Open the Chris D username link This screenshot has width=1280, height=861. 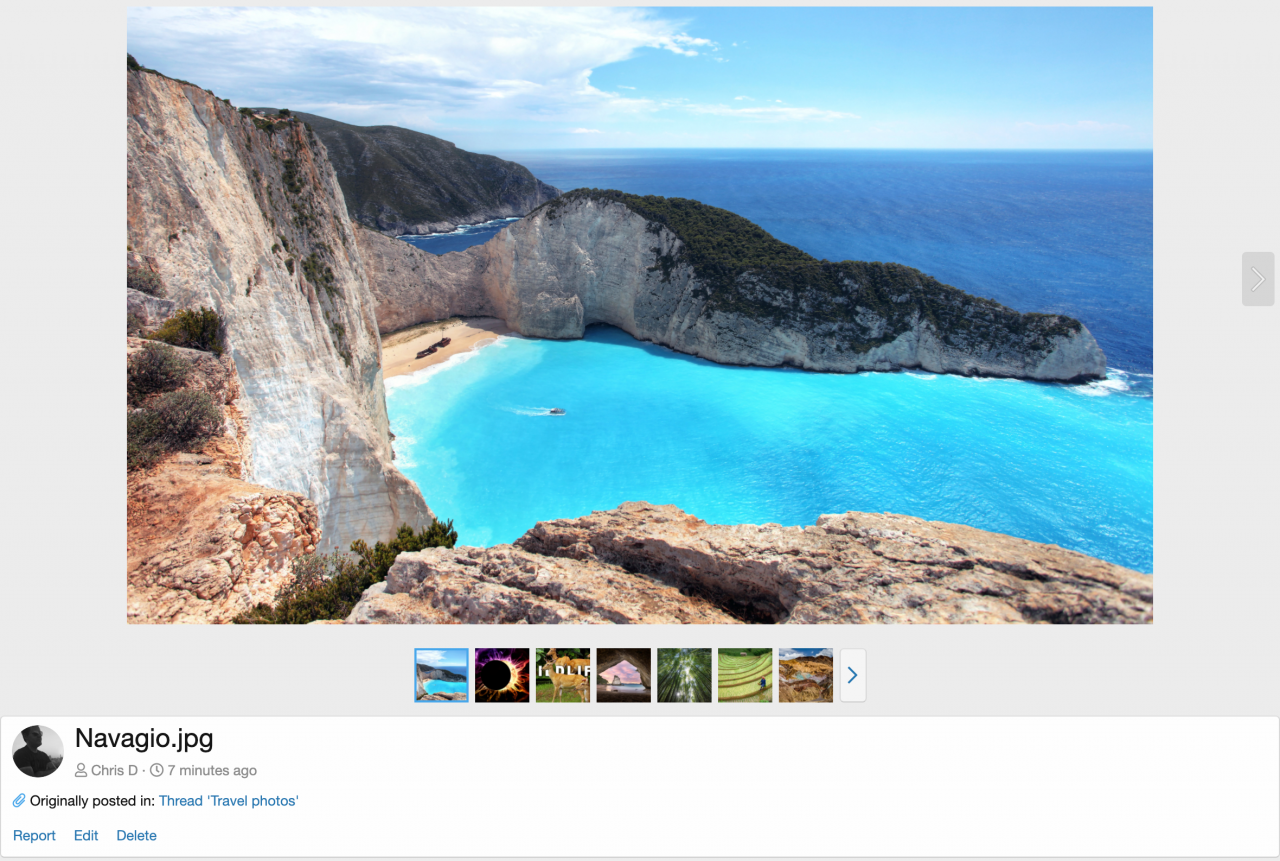[114, 770]
